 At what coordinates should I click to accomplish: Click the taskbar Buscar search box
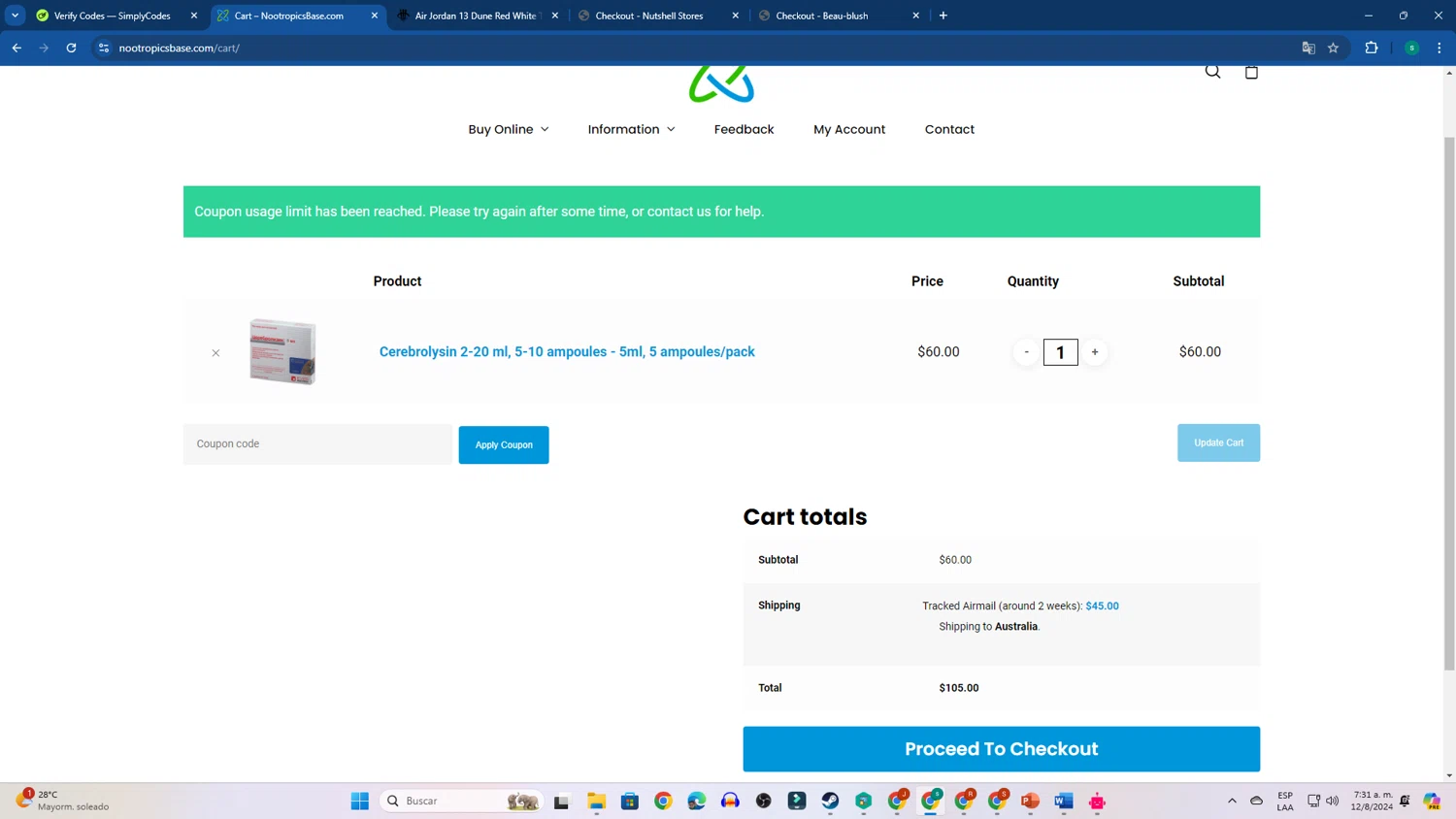pos(462,802)
